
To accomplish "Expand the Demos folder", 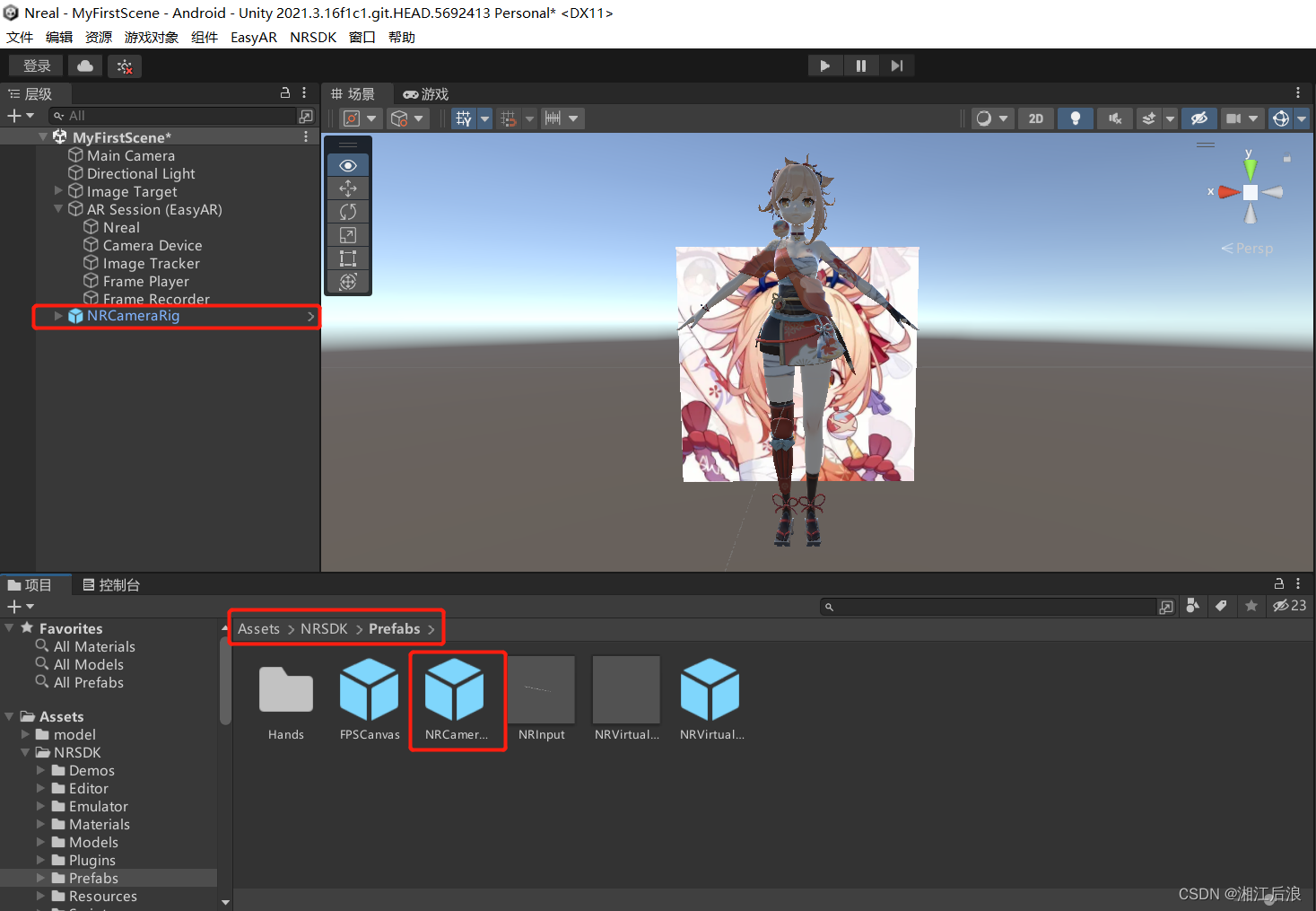I will point(40,770).
